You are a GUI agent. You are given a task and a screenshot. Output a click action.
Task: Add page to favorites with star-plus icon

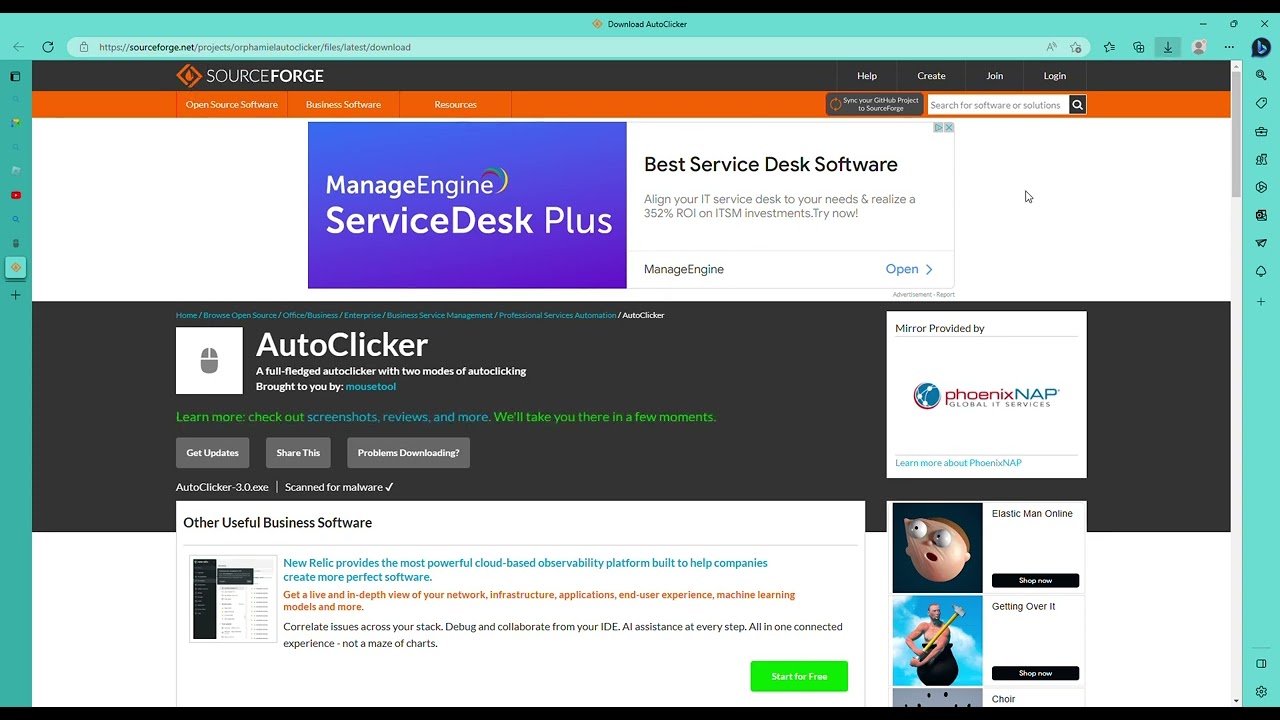point(1076,47)
